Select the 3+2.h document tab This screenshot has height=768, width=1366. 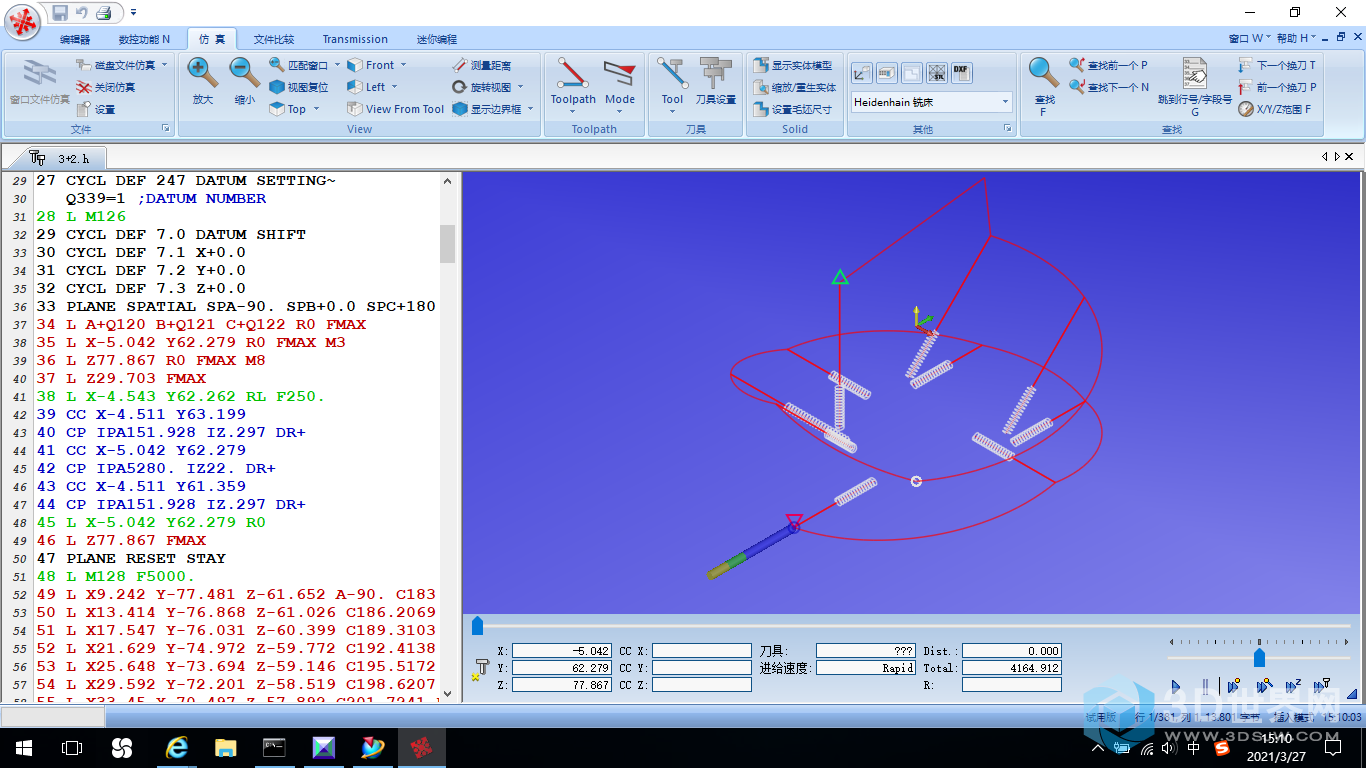pyautogui.click(x=63, y=157)
